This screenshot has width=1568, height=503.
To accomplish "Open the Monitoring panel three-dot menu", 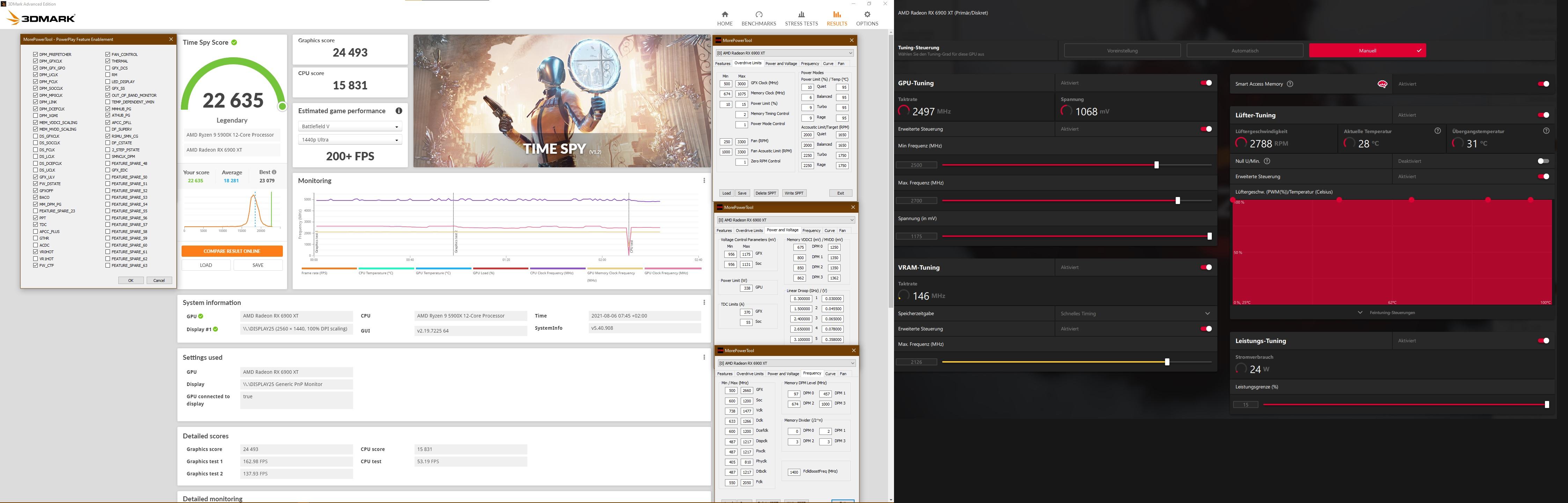I will click(x=704, y=180).
